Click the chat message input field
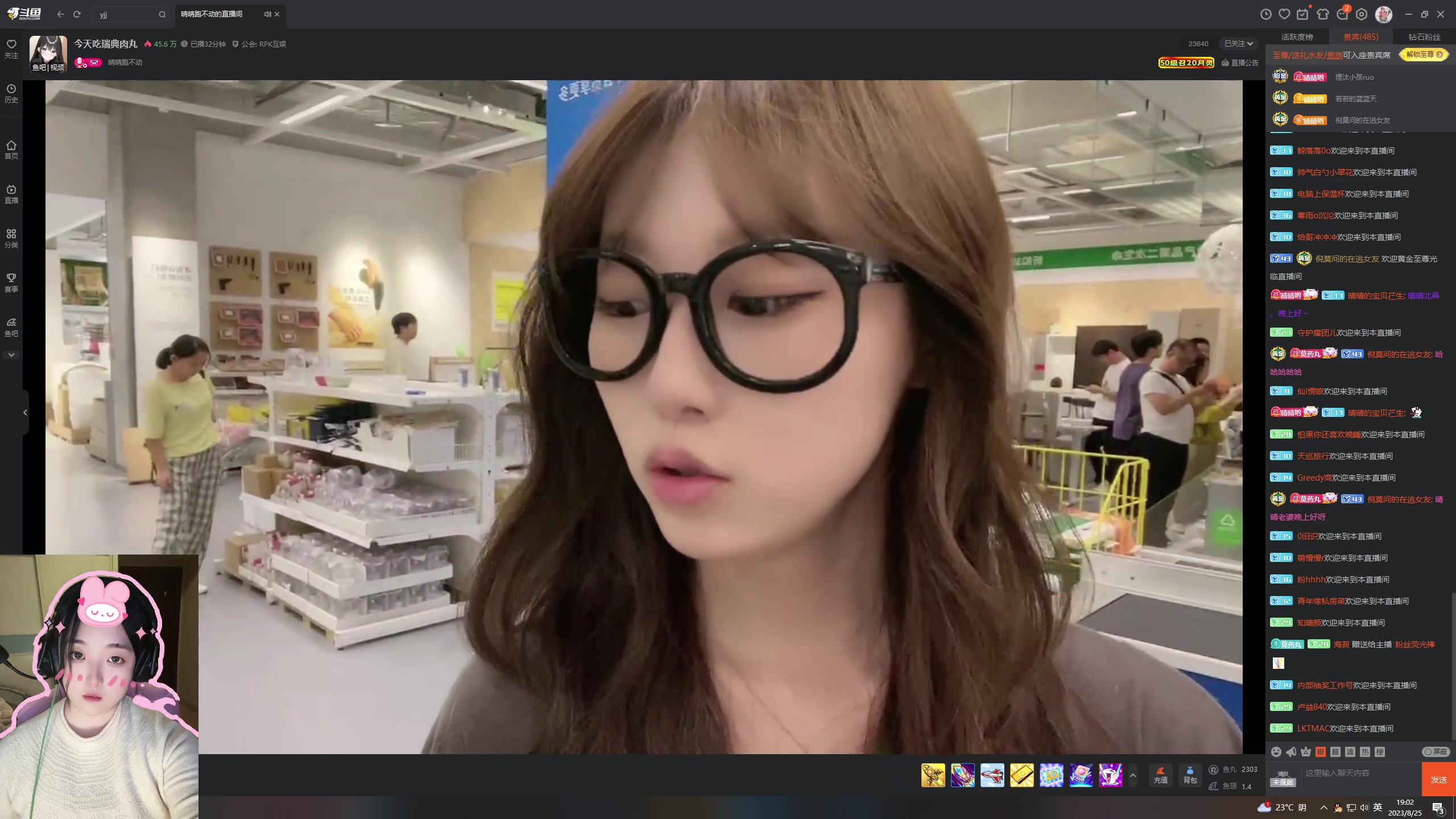Screen dimensions: 1456x819 pyautogui.click(x=1359, y=773)
